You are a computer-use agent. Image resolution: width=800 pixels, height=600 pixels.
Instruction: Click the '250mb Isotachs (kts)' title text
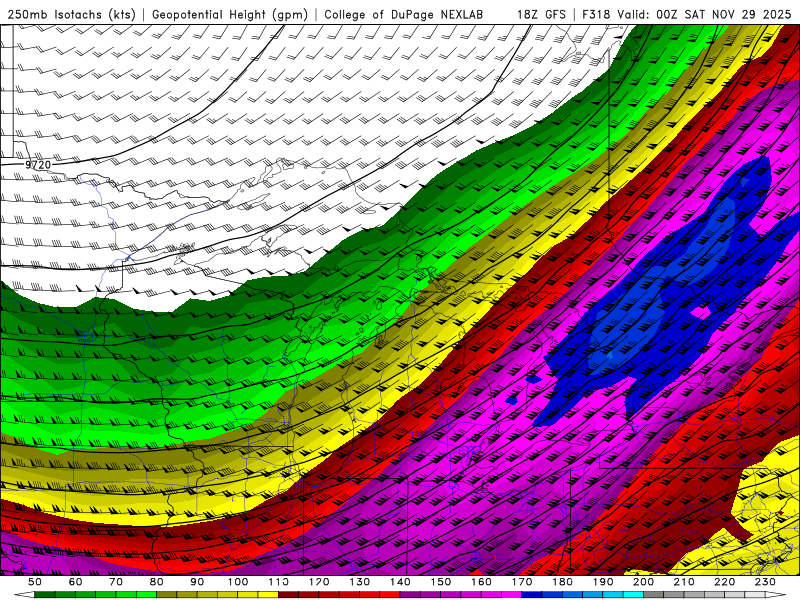[71, 14]
